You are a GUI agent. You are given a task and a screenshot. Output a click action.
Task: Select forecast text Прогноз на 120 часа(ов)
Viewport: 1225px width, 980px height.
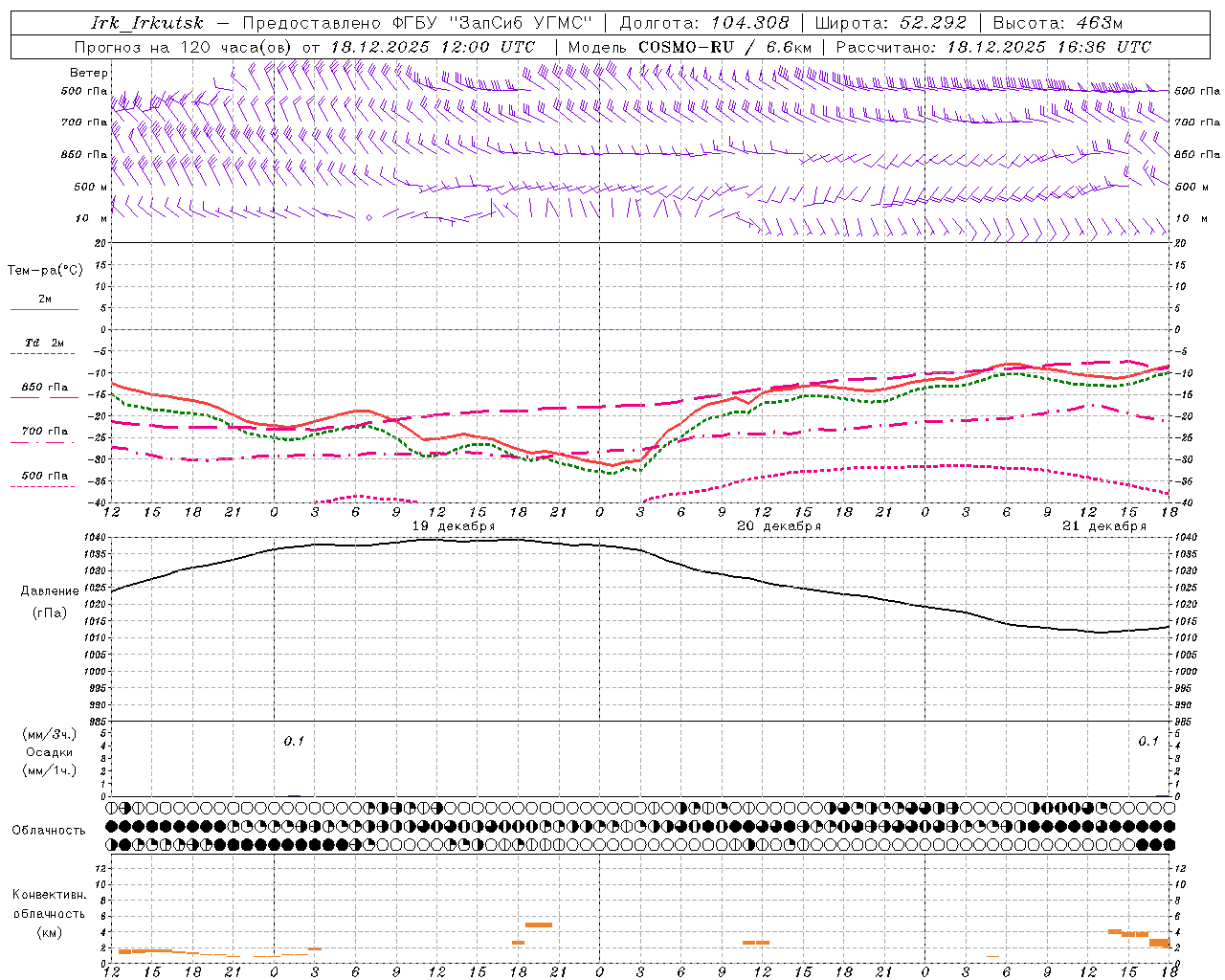(183, 47)
